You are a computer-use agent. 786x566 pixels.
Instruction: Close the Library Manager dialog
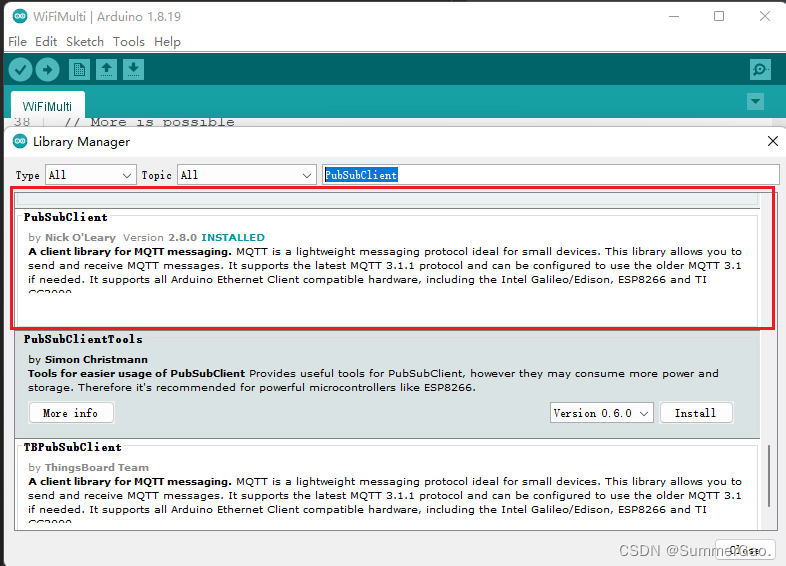[x=772, y=141]
